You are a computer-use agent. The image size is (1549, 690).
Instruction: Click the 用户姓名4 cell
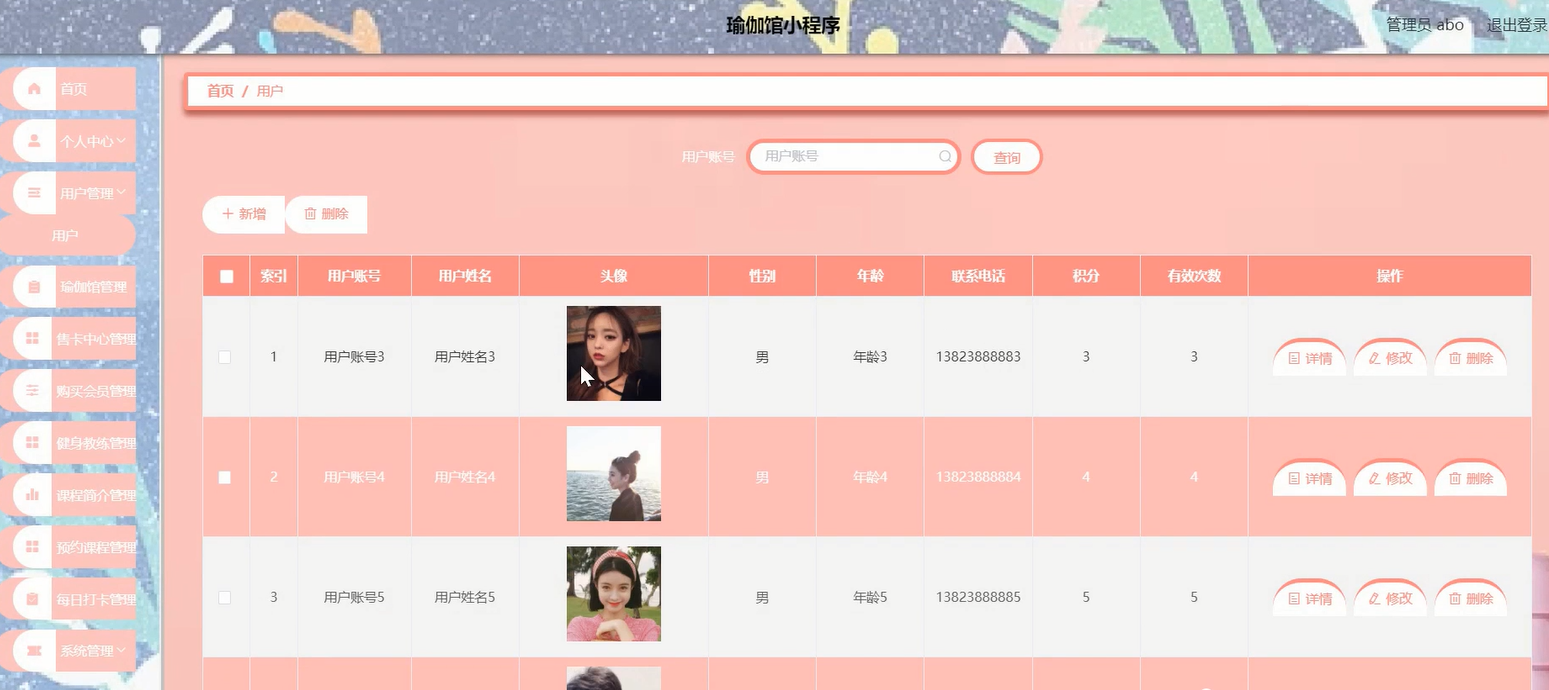coord(465,478)
